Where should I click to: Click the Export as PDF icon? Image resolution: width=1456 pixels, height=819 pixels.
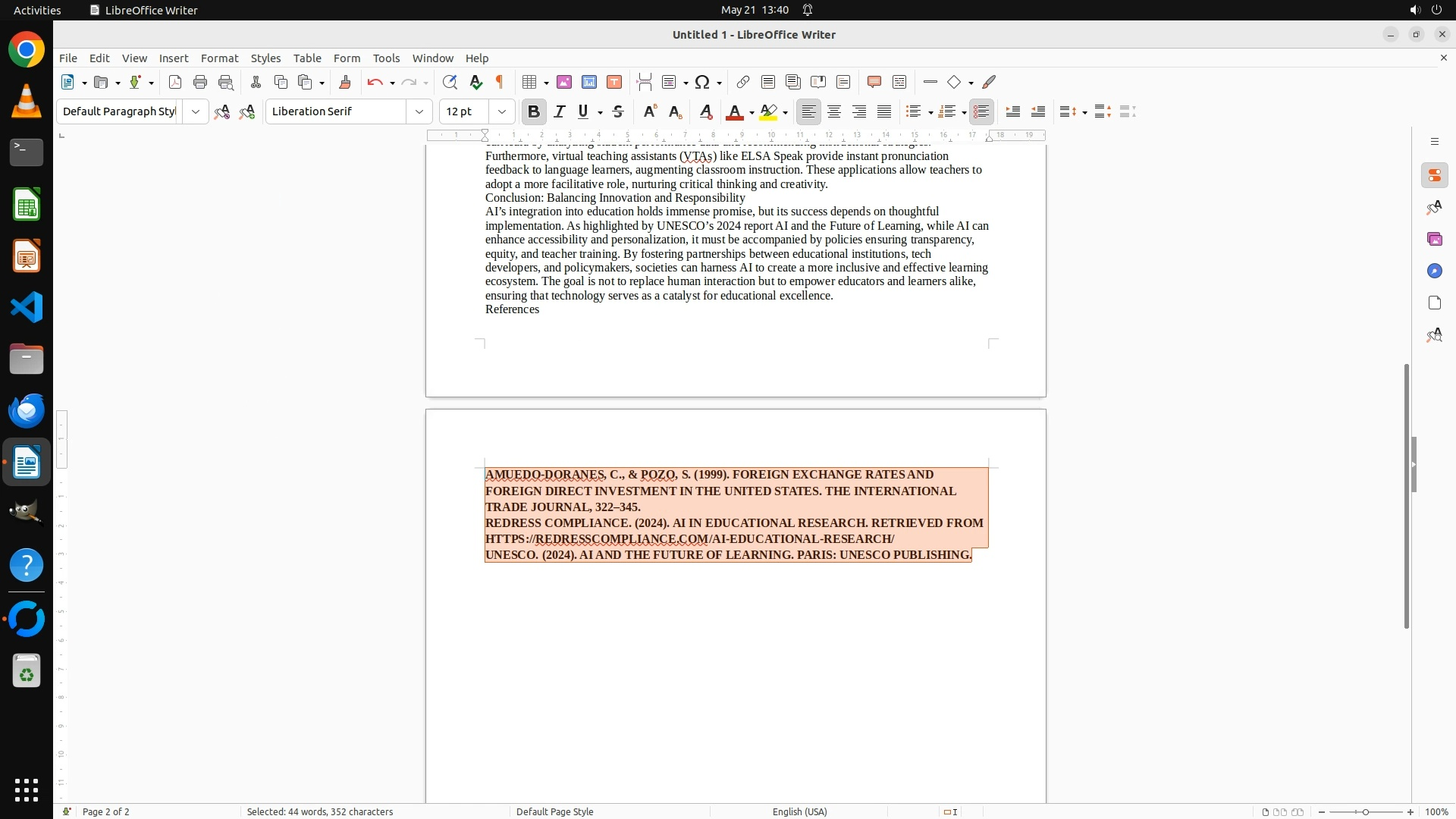coord(175,83)
